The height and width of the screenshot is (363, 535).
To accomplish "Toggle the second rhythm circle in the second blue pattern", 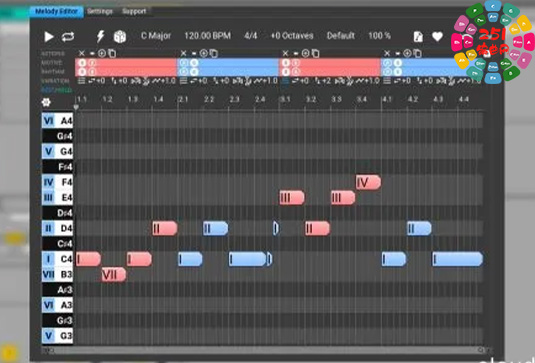I will pos(194,72).
